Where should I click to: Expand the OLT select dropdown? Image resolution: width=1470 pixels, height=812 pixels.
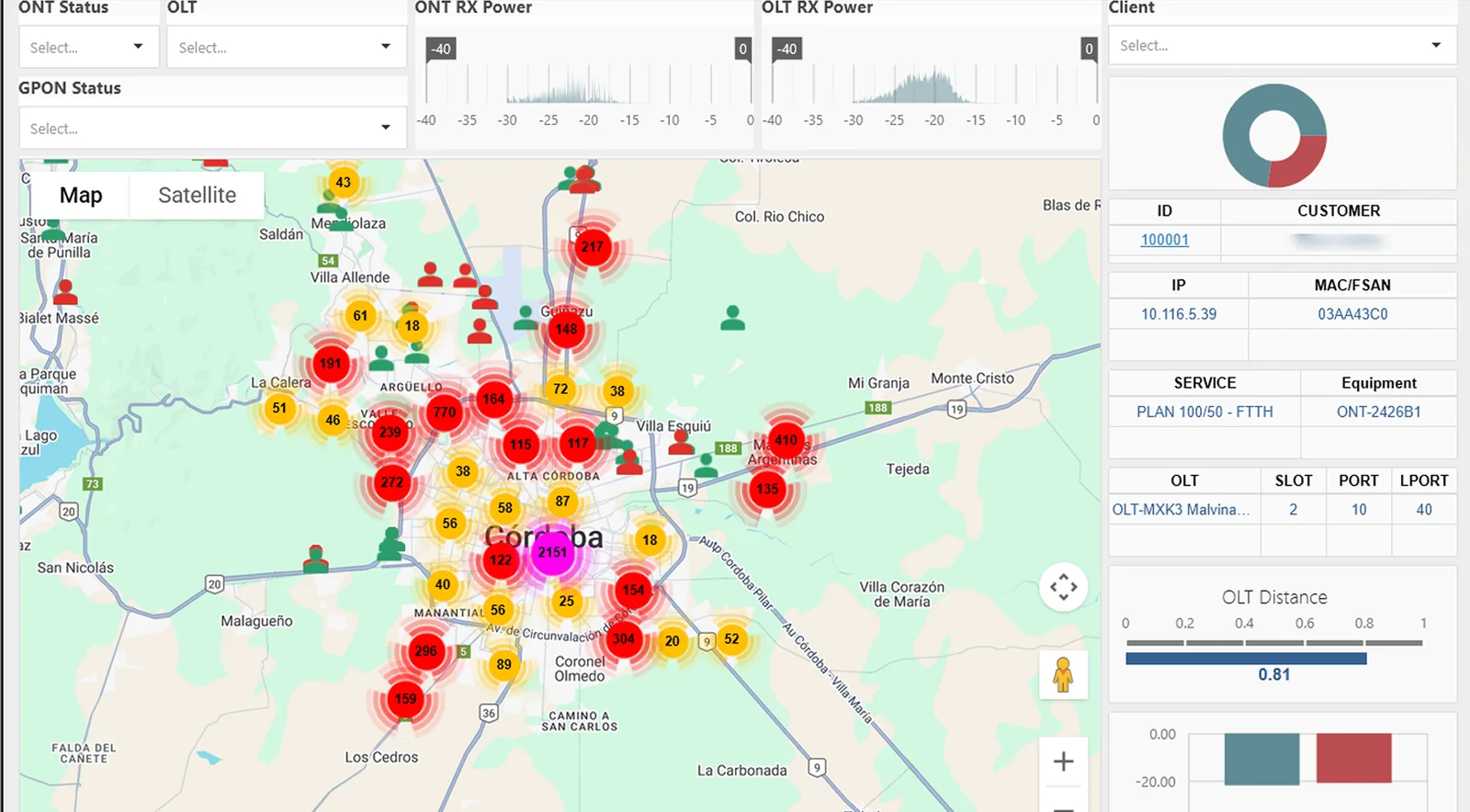pyautogui.click(x=287, y=47)
